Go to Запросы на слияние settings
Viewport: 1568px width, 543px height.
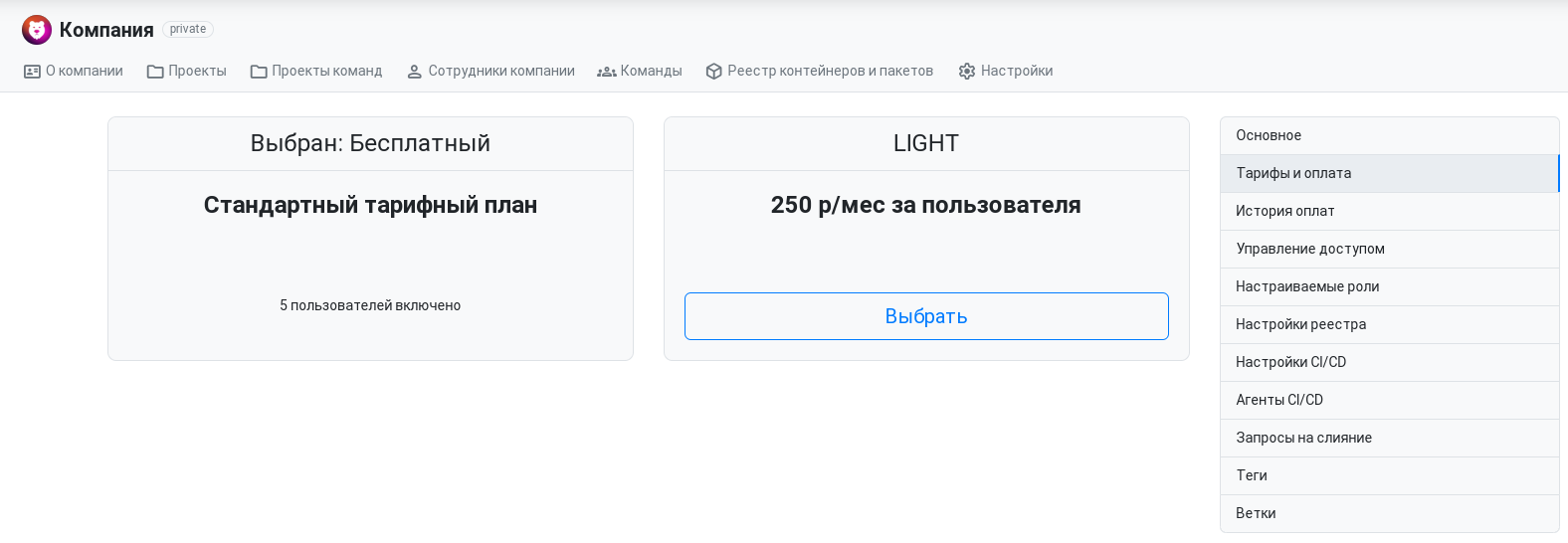tap(1390, 438)
